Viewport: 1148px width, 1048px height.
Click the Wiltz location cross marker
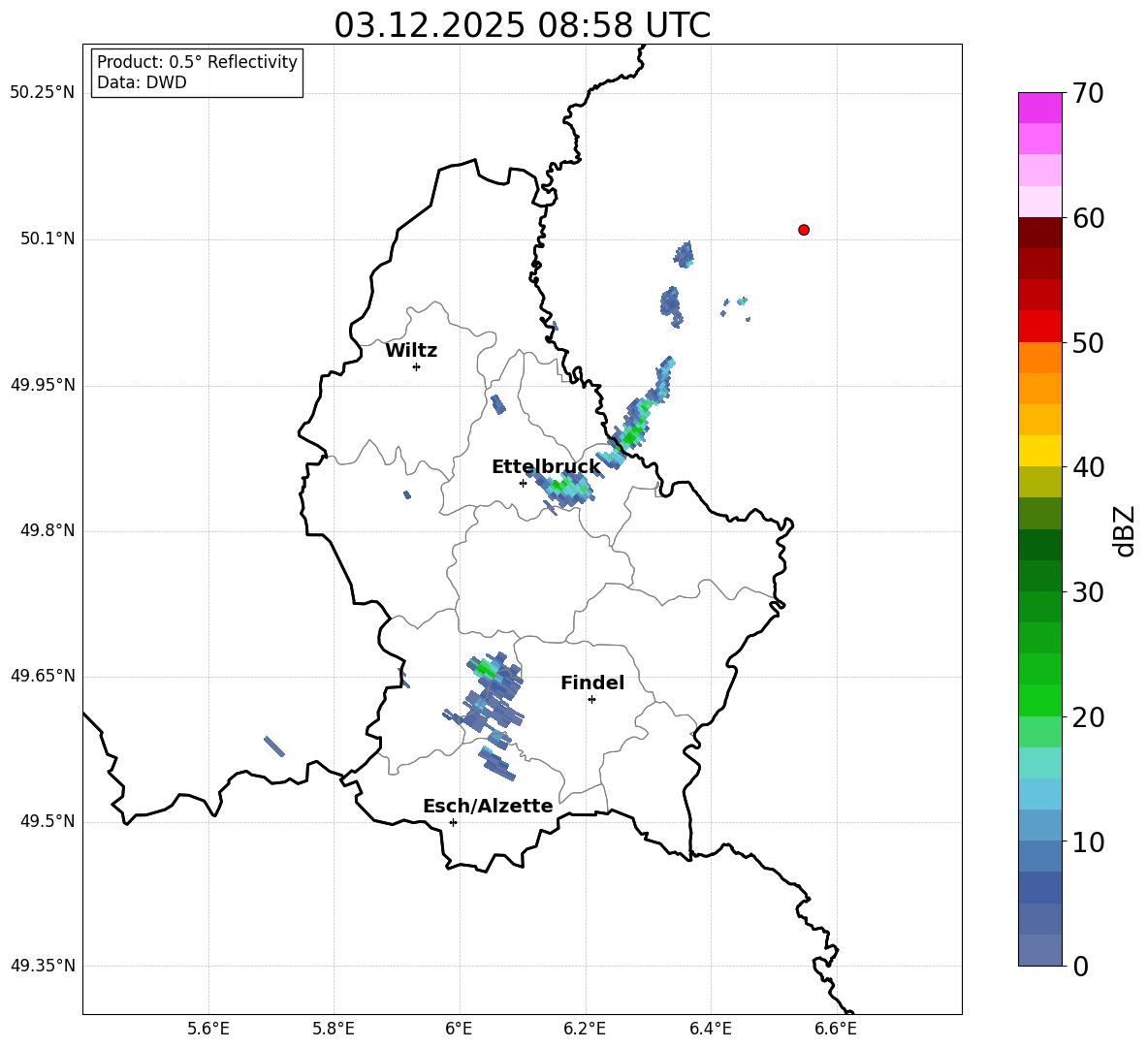[x=416, y=366]
